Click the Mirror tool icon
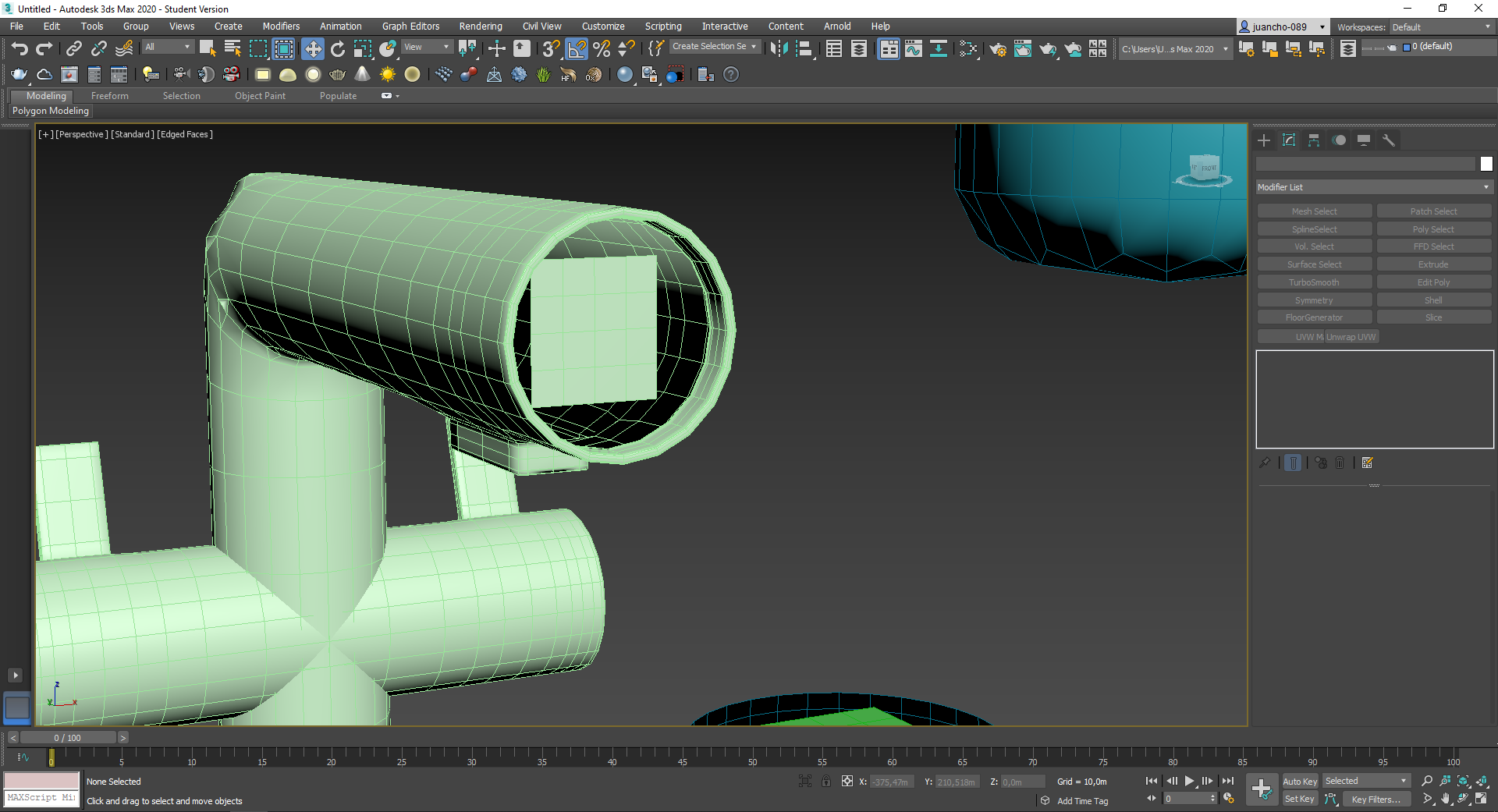This screenshot has width=1498, height=812. tap(779, 49)
